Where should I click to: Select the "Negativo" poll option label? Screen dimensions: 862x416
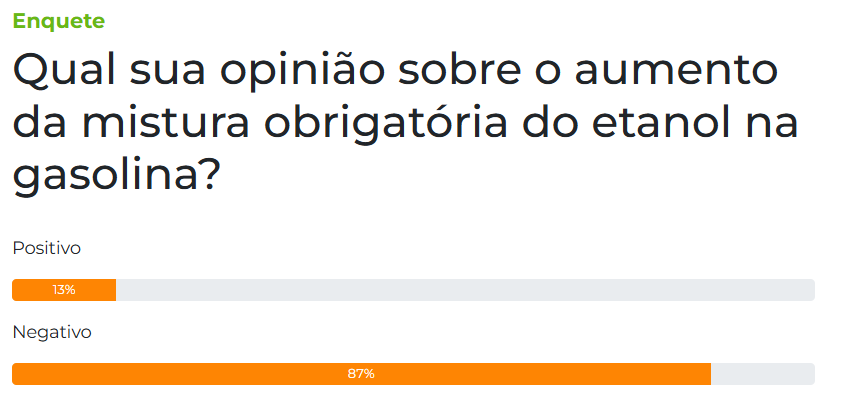coord(52,332)
